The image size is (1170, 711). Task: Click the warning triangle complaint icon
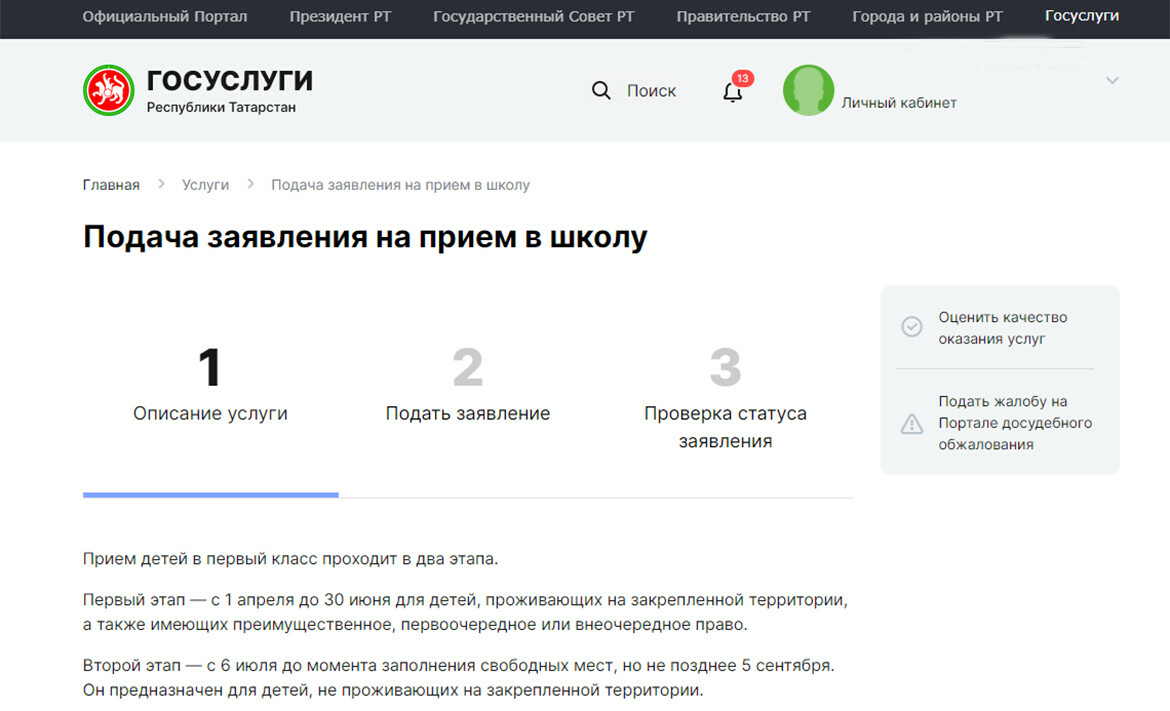912,424
